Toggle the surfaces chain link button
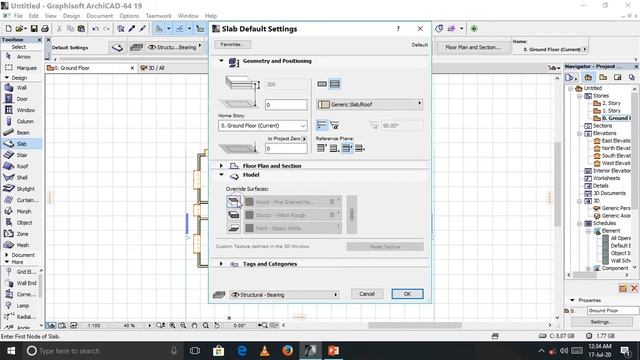Screen dimensions: 640x360 point(351,215)
